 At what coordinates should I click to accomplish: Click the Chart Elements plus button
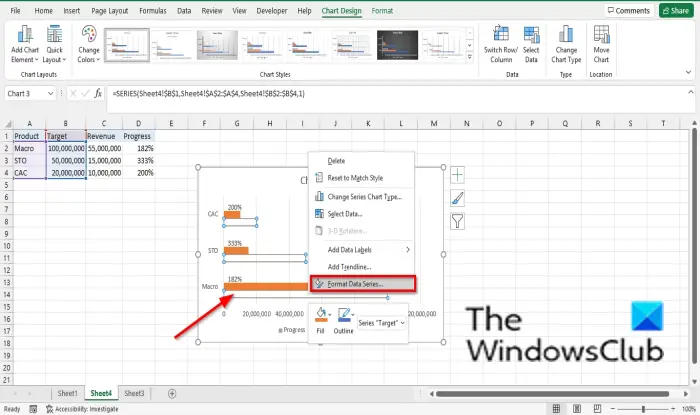click(457, 175)
